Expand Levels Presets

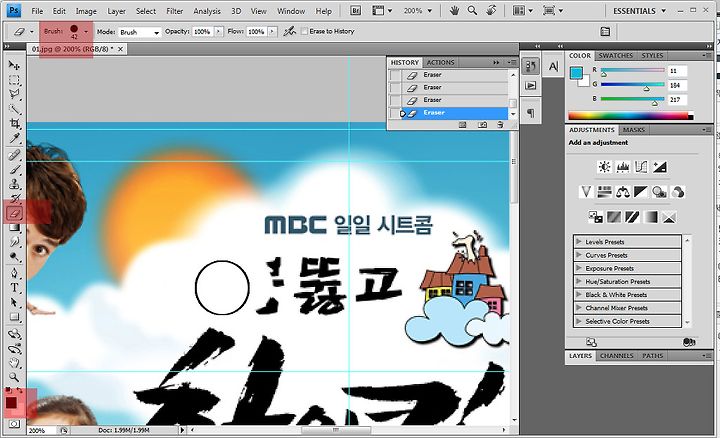[x=579, y=241]
